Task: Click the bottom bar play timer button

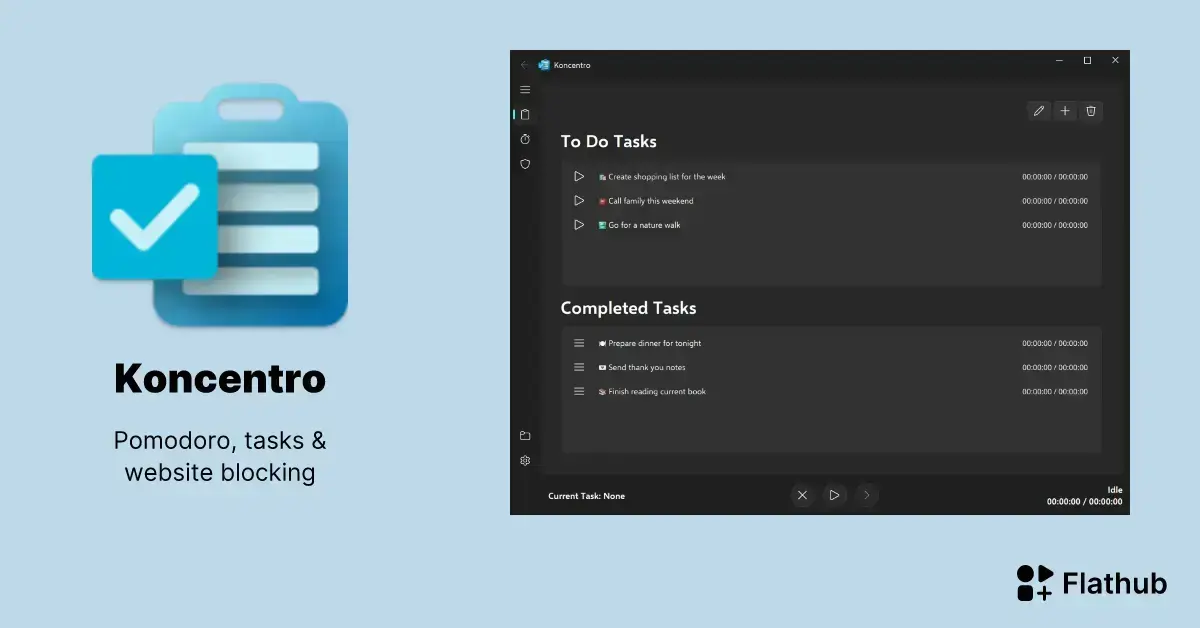Action: coord(834,494)
